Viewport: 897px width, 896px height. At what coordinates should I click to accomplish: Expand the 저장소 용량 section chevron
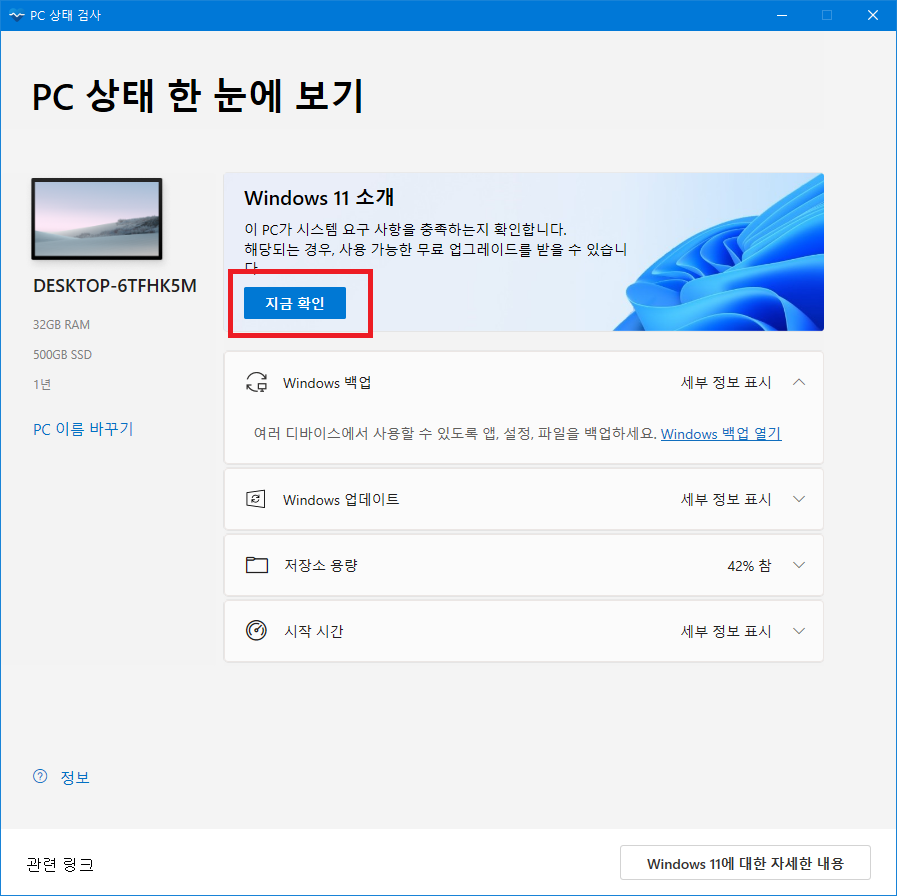[x=799, y=565]
